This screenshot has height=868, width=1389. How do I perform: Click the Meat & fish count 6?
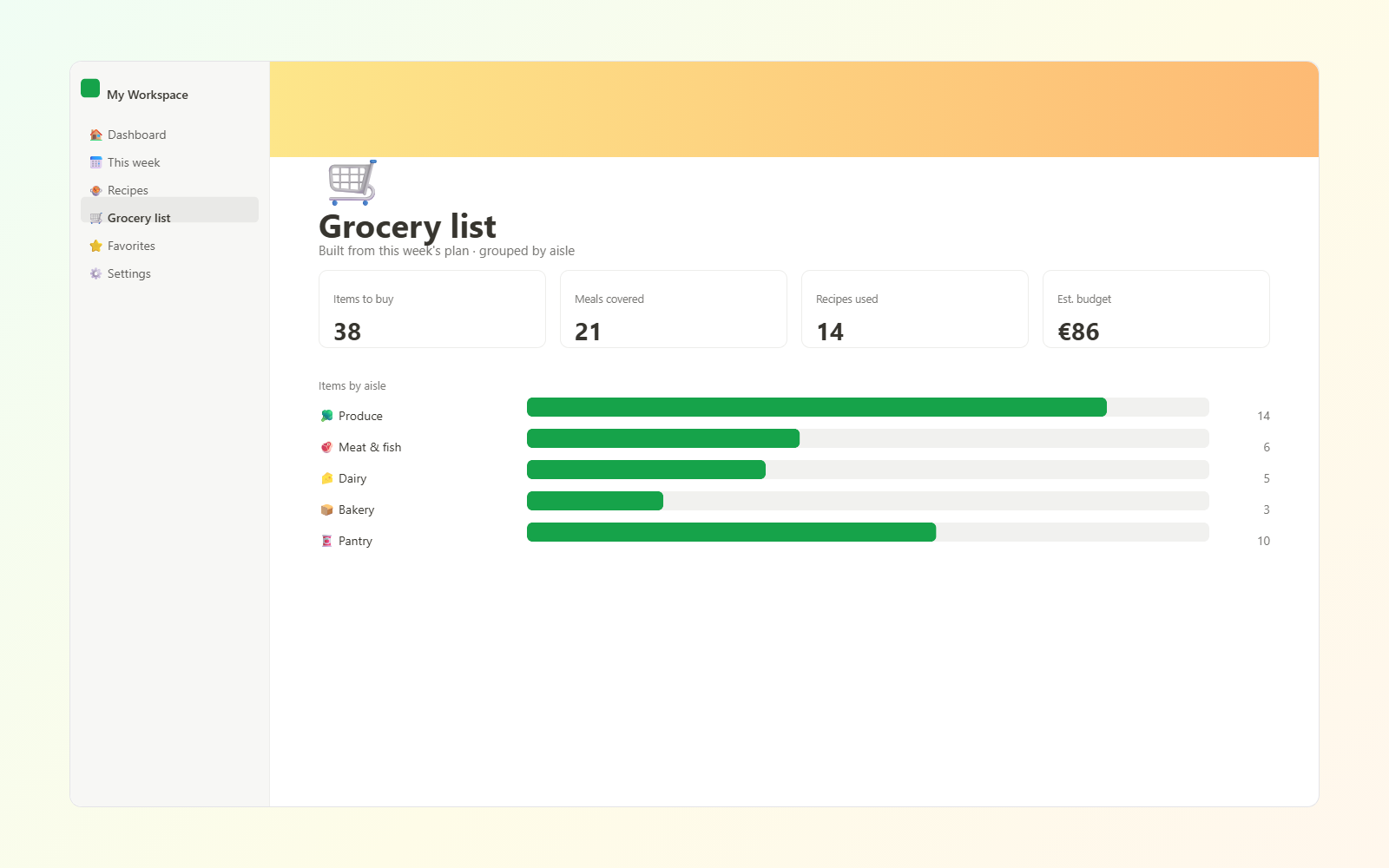pyautogui.click(x=1267, y=447)
